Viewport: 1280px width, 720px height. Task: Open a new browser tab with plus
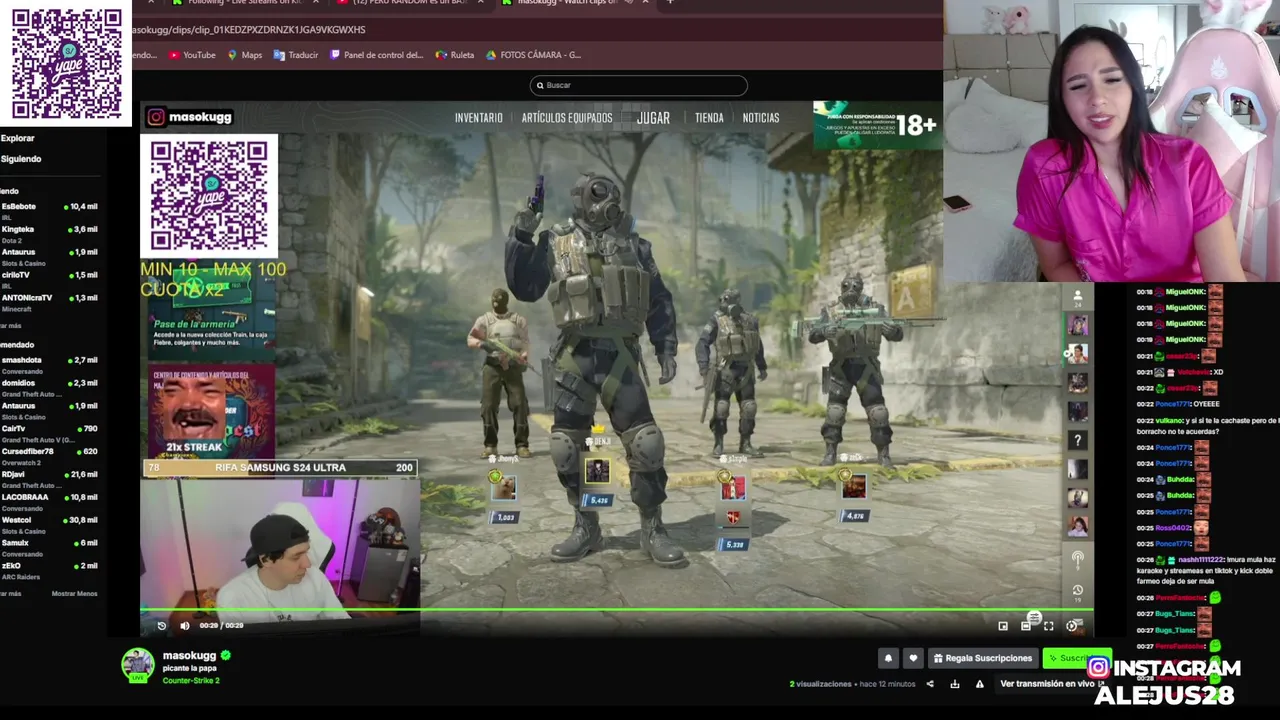point(669,2)
